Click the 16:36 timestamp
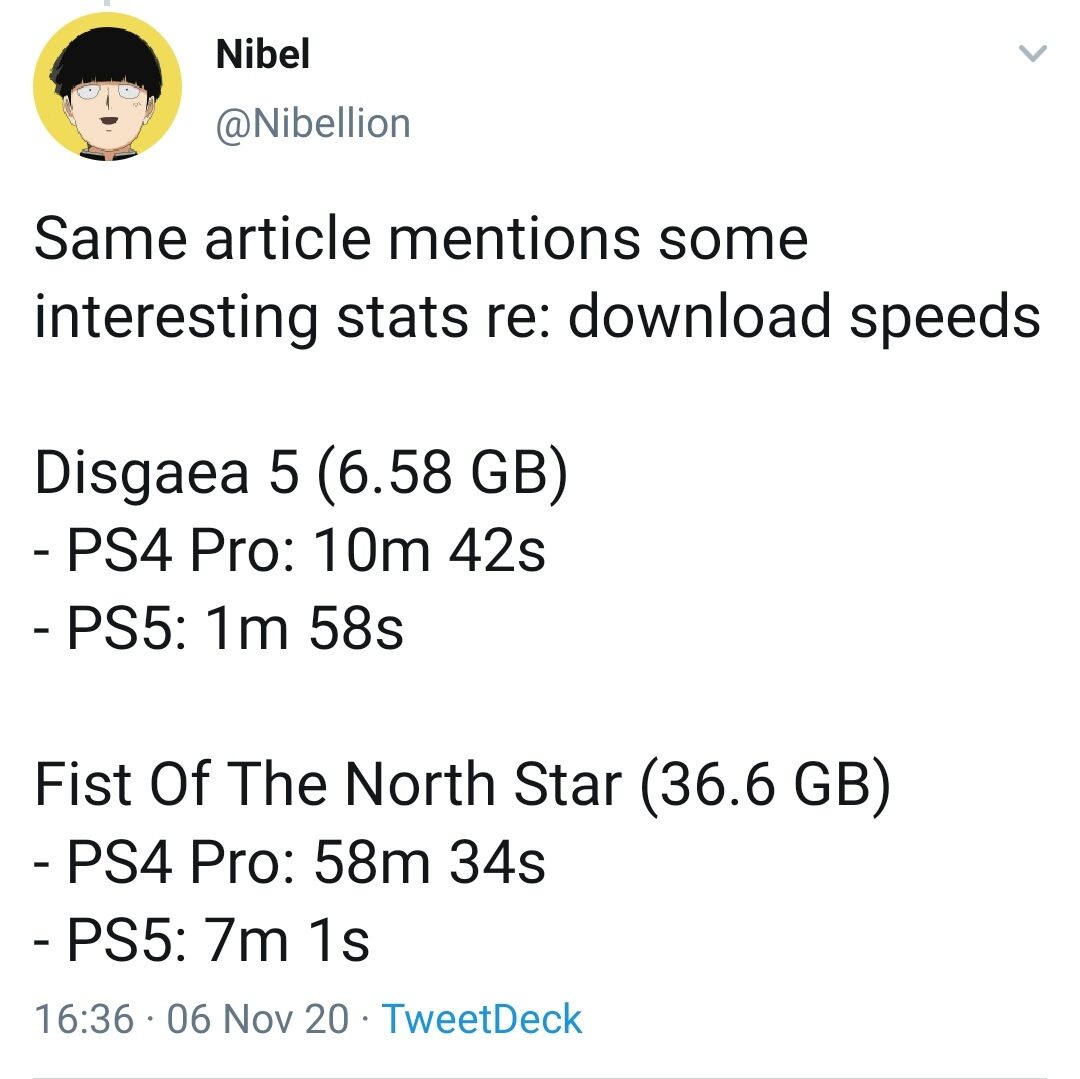The width and height of the screenshot is (1080, 1079). tap(84, 1019)
